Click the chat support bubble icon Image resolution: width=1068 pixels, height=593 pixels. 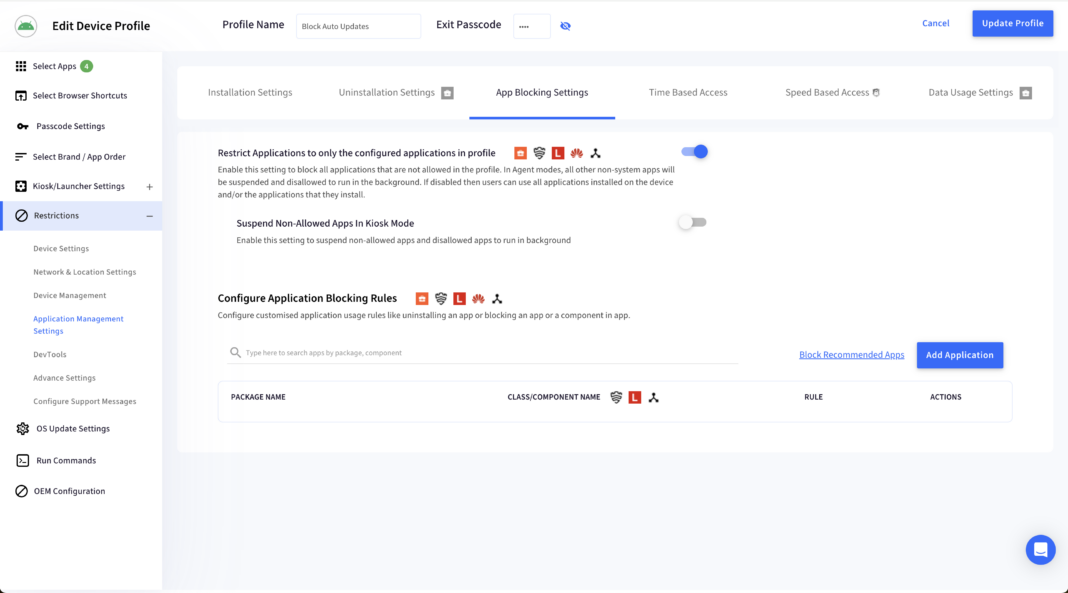(1040, 549)
